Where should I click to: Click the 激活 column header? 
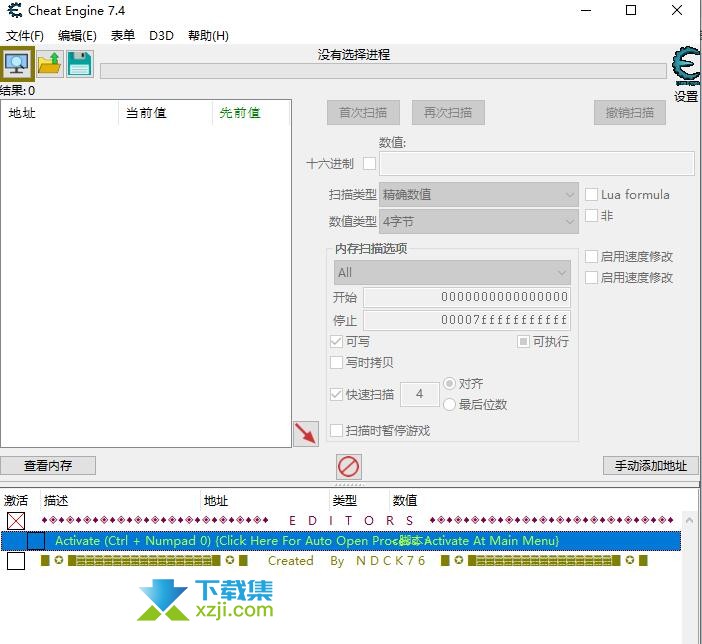pyautogui.click(x=20, y=500)
